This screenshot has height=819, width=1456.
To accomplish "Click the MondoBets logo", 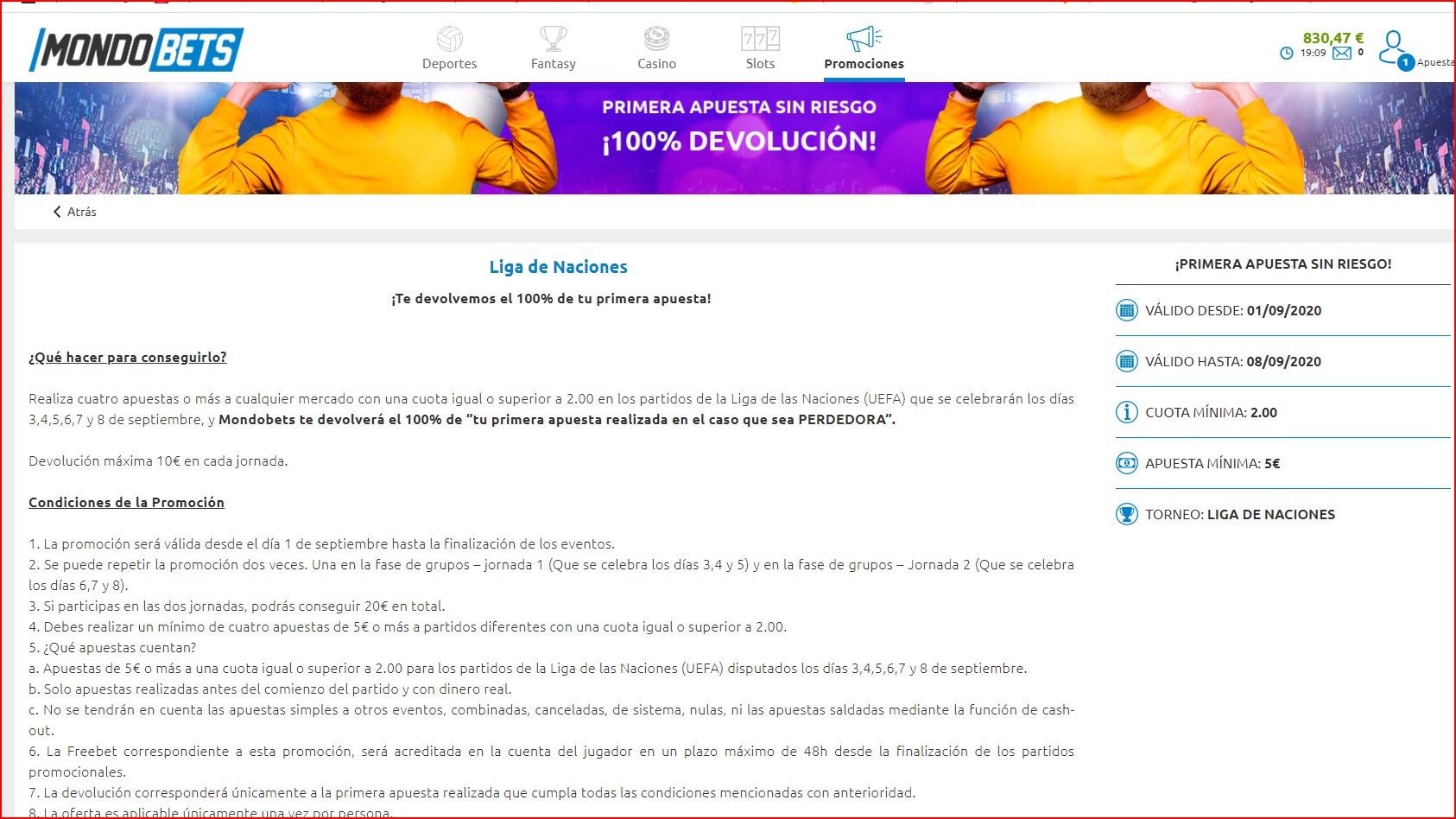I will (136, 49).
